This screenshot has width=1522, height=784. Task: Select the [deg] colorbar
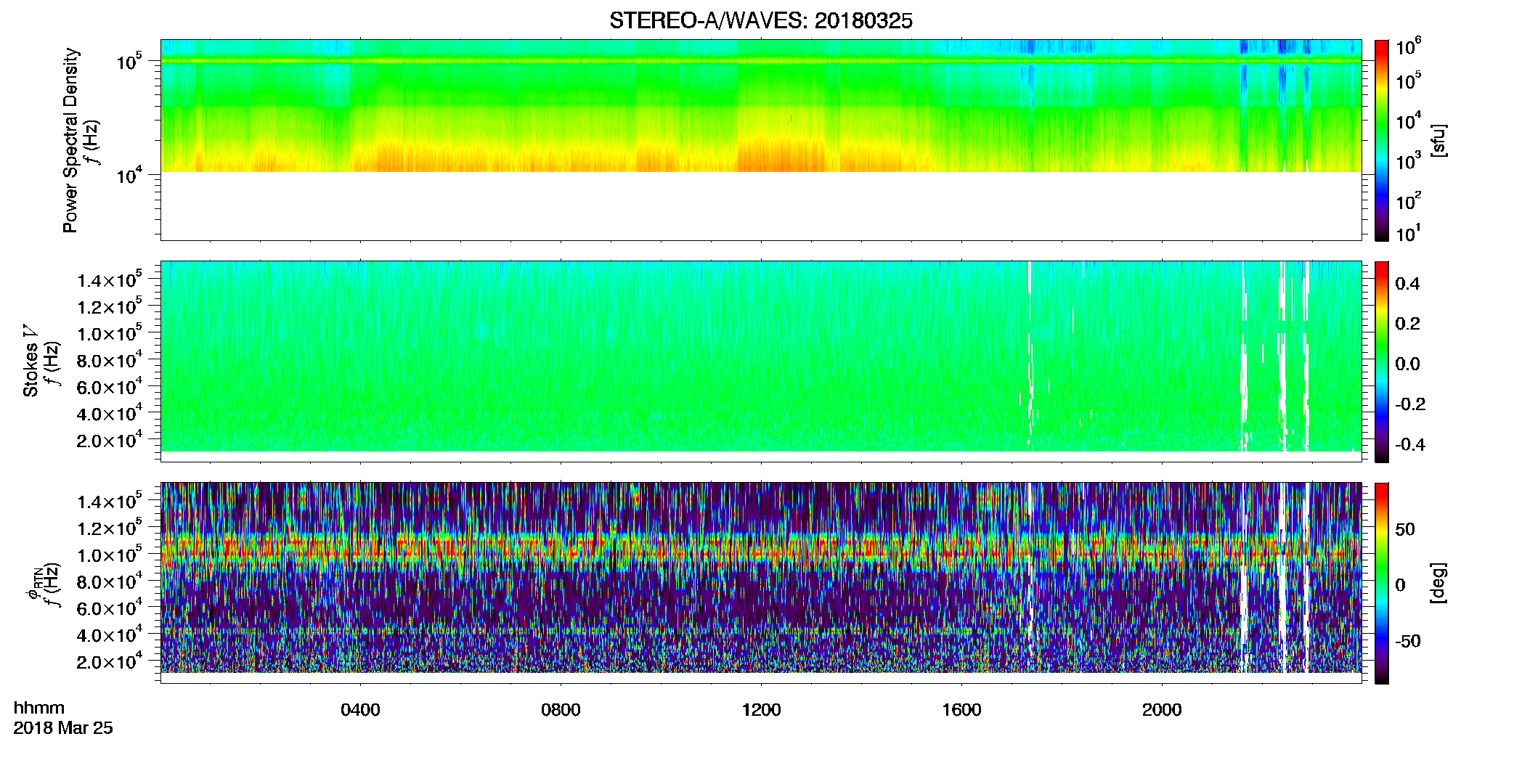pyautogui.click(x=1382, y=583)
